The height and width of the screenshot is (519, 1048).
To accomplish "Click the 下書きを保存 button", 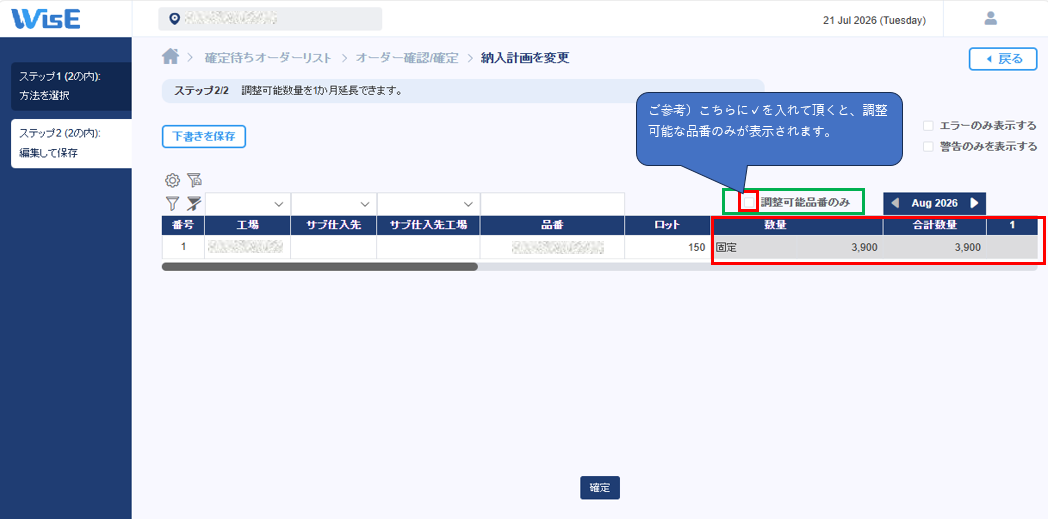I will tap(204, 136).
